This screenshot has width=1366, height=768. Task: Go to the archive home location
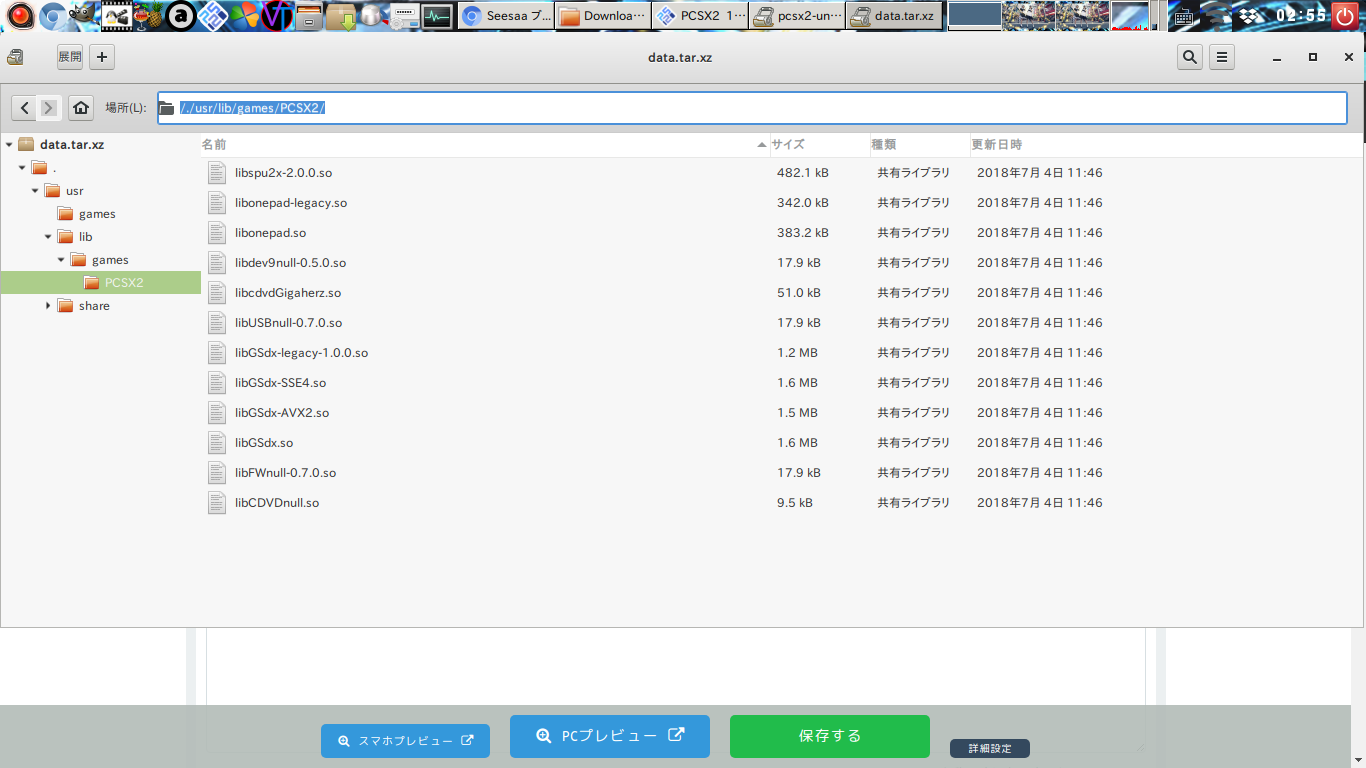tap(81, 108)
